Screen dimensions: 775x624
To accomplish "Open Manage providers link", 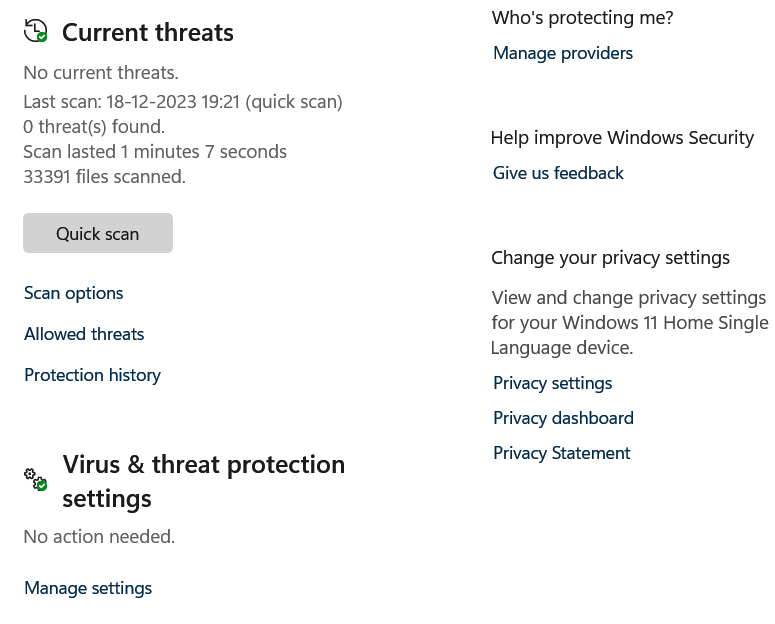I will tap(563, 53).
